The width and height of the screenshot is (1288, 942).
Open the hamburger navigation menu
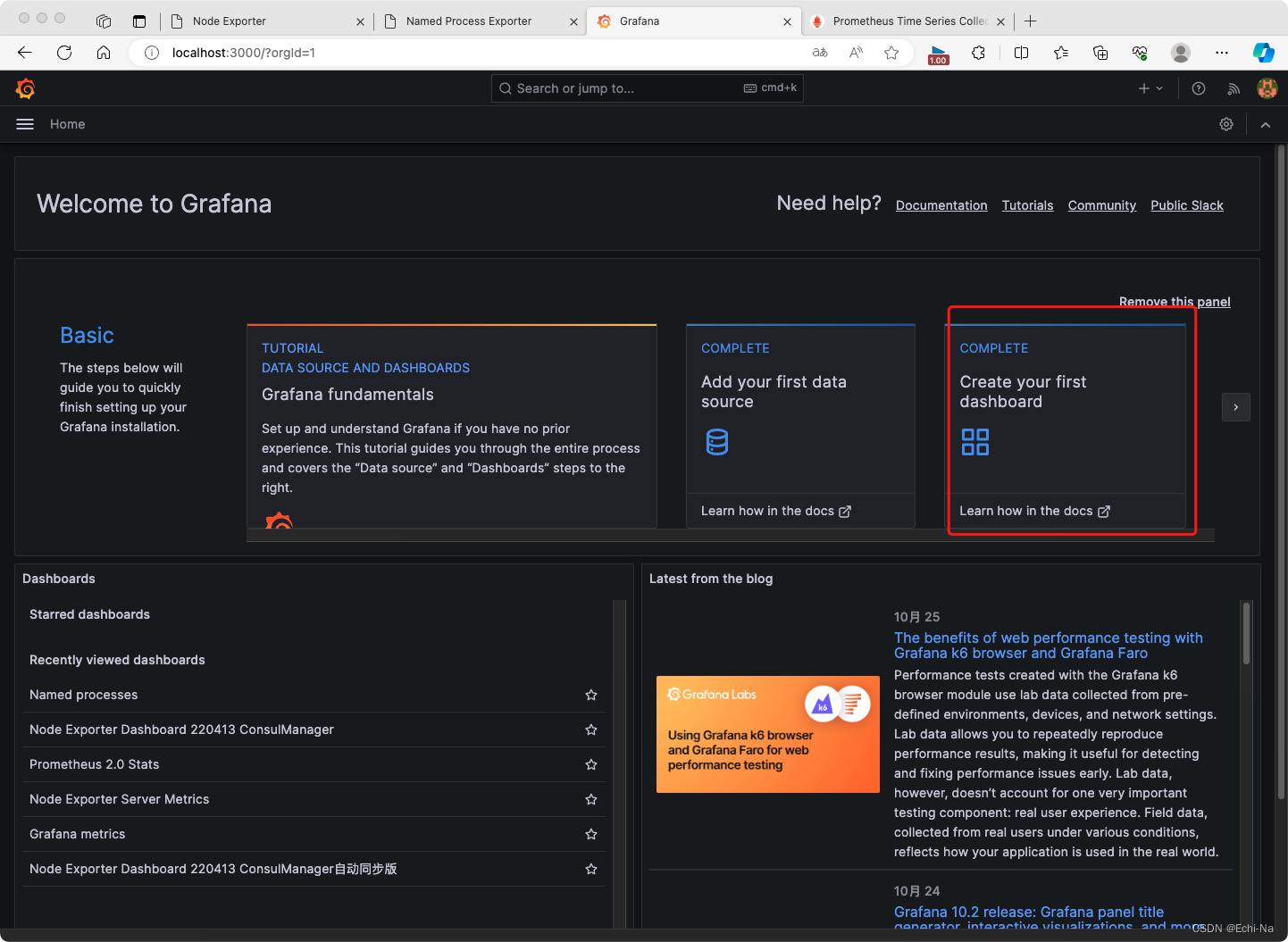coord(25,124)
